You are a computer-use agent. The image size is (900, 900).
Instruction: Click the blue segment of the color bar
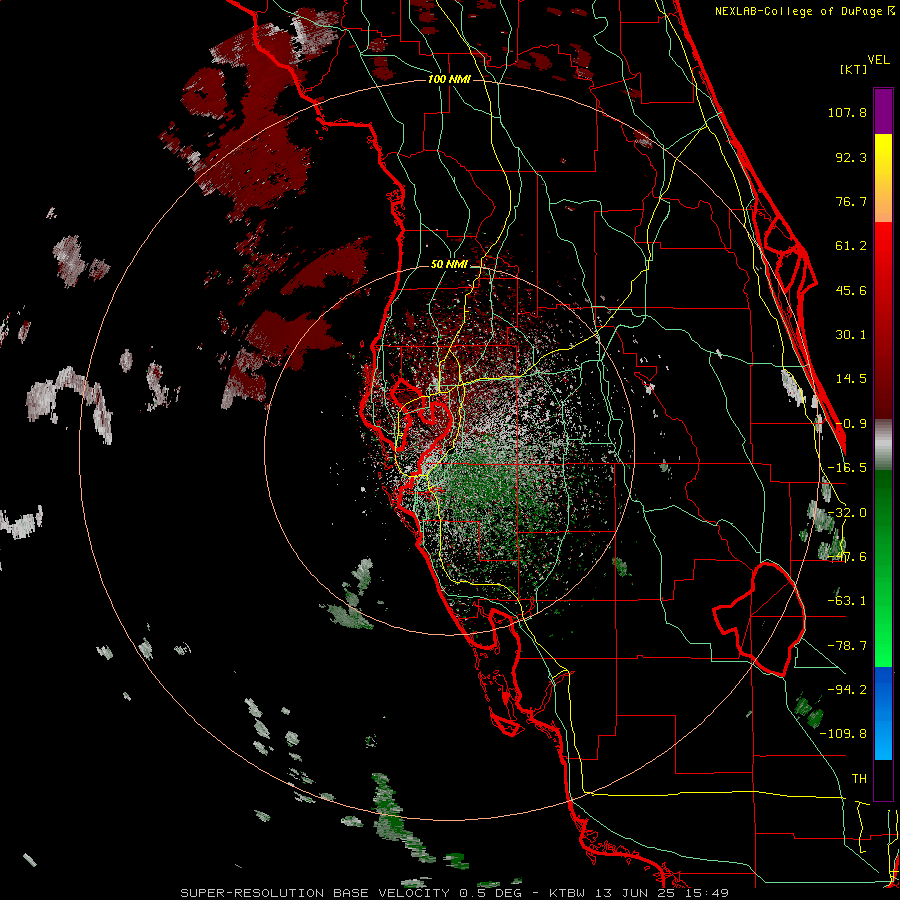point(883,713)
